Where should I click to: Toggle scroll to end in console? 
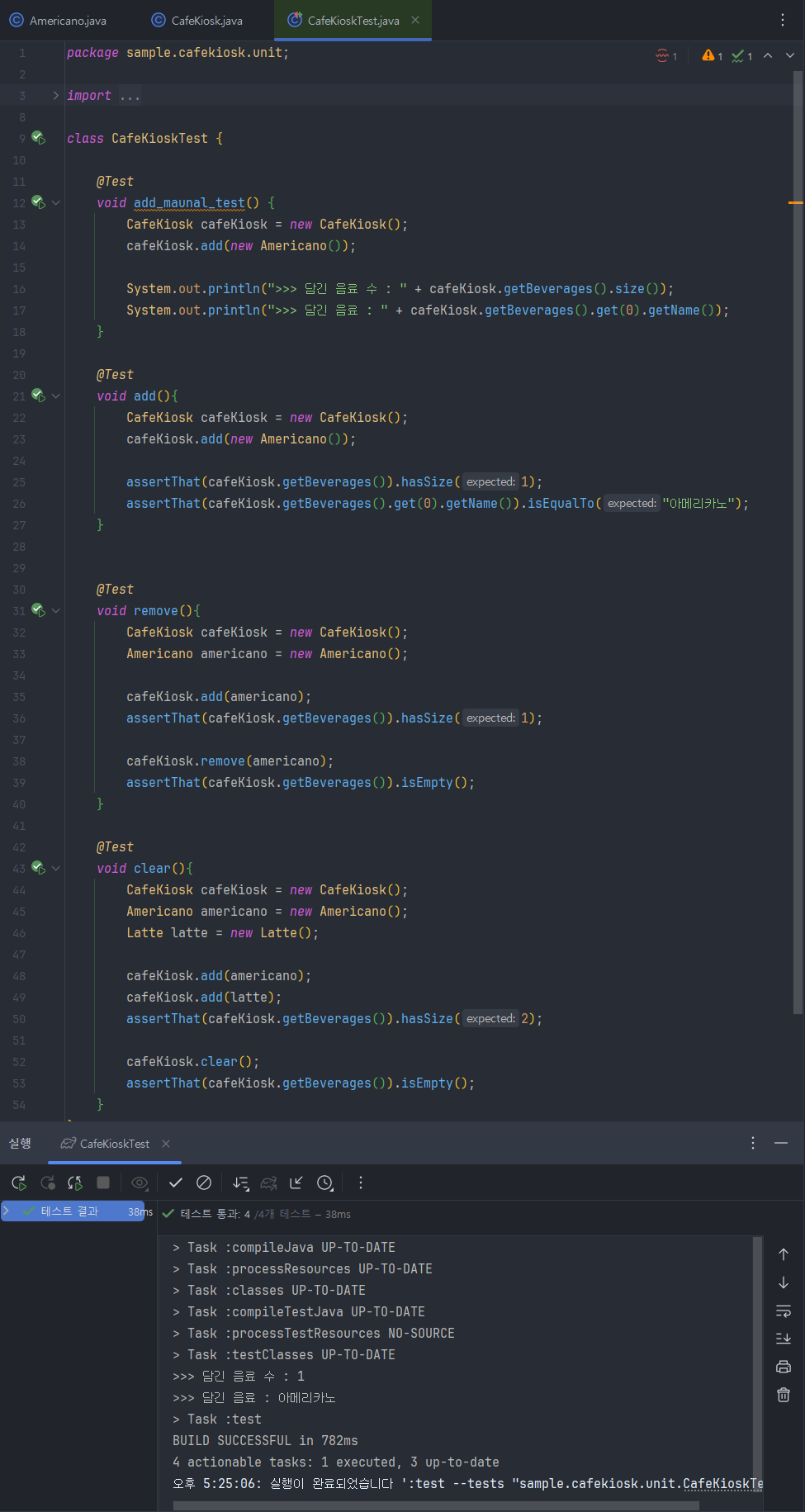click(x=784, y=1339)
